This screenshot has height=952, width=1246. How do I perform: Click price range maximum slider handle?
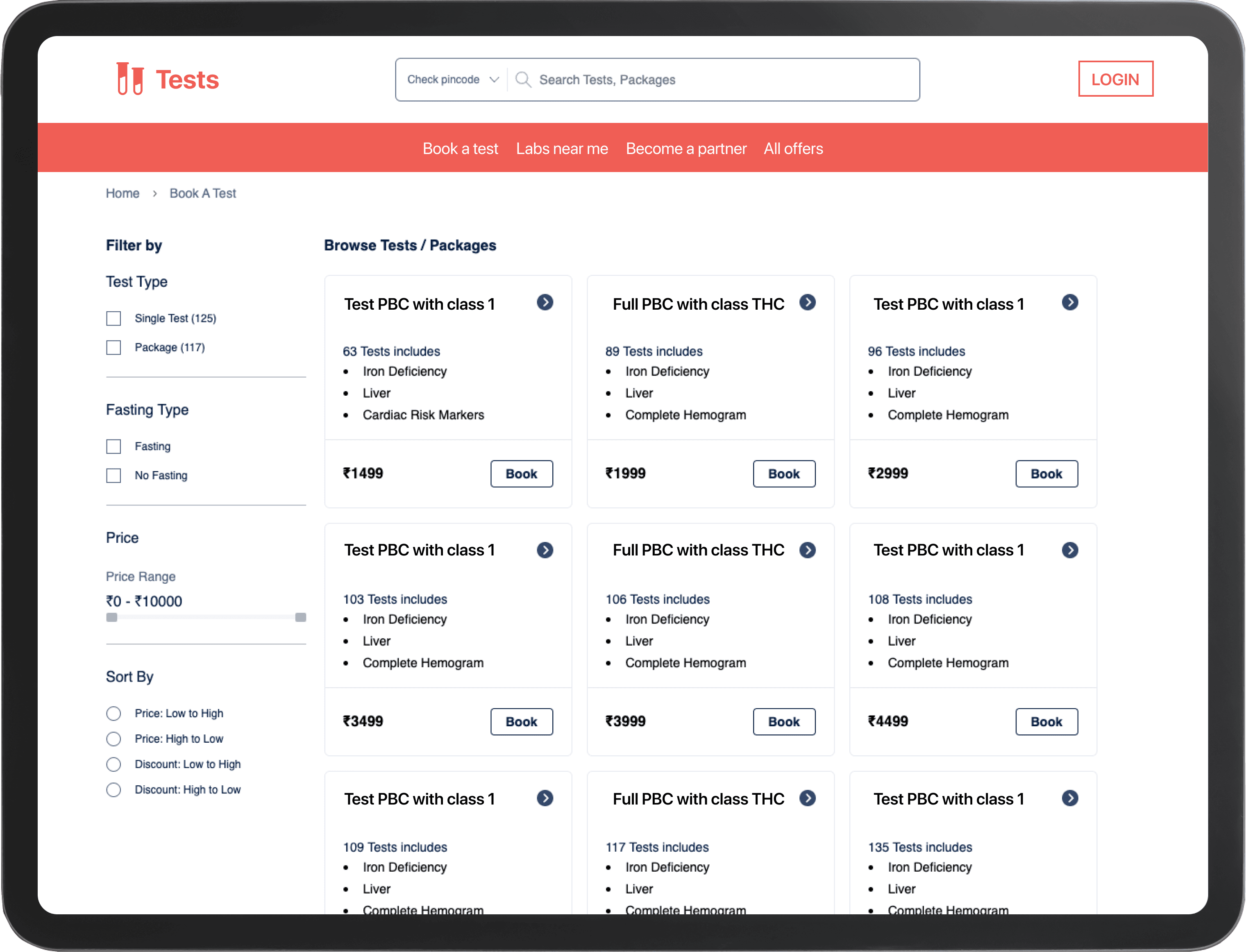[300, 617]
